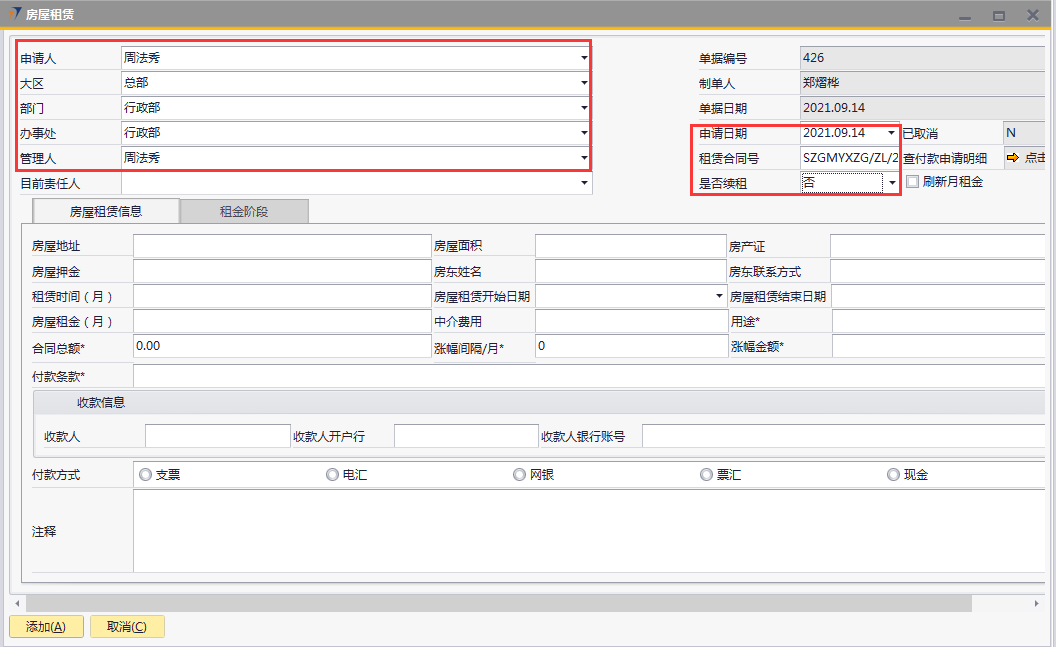Image resolution: width=1056 pixels, height=647 pixels.
Task: Expand the 房屋租赁开始日期 dropdown
Action: [x=720, y=296]
